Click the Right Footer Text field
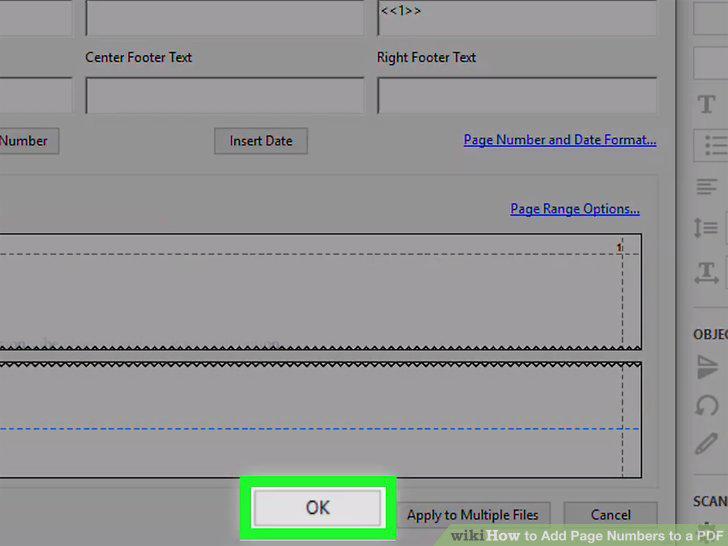This screenshot has width=728, height=546. pos(517,95)
